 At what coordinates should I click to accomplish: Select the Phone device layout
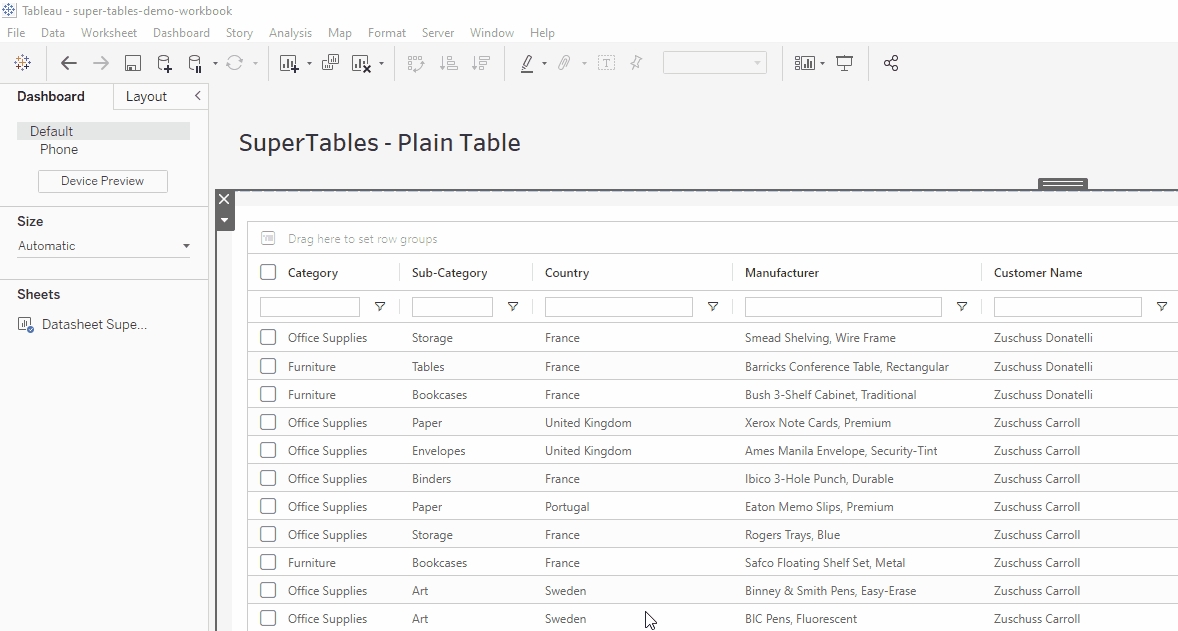59,149
